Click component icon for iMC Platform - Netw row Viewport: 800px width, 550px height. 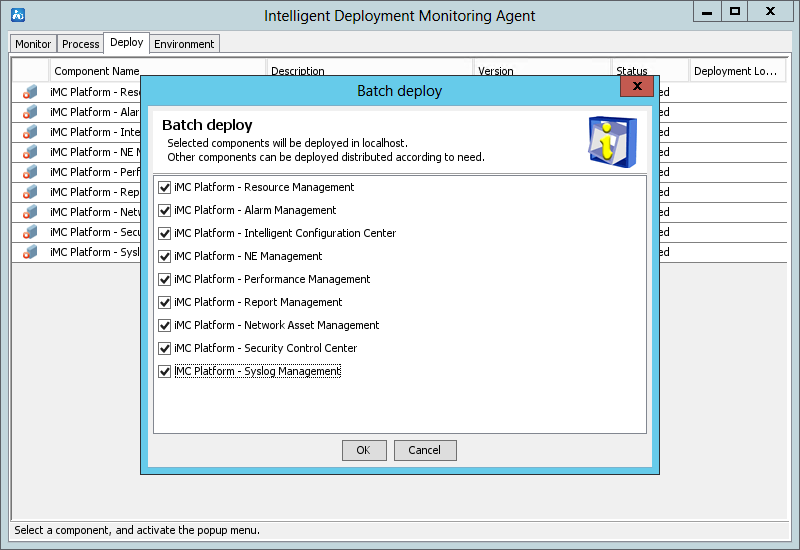pos(30,212)
